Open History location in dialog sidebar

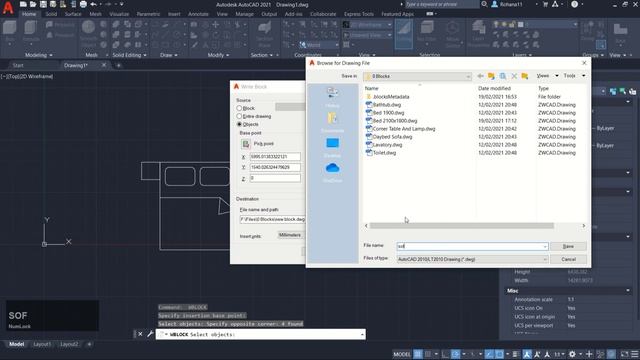(332, 96)
